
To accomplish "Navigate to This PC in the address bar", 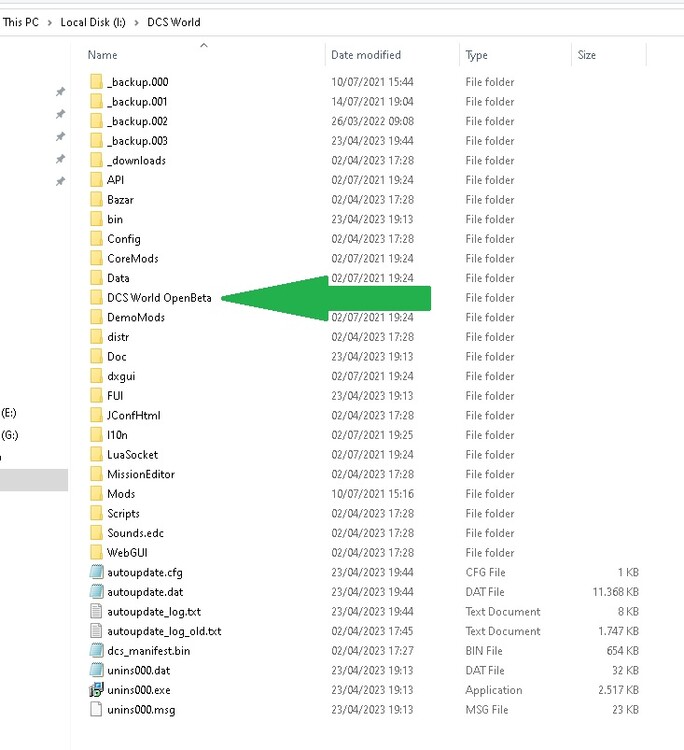I will pyautogui.click(x=21, y=22).
